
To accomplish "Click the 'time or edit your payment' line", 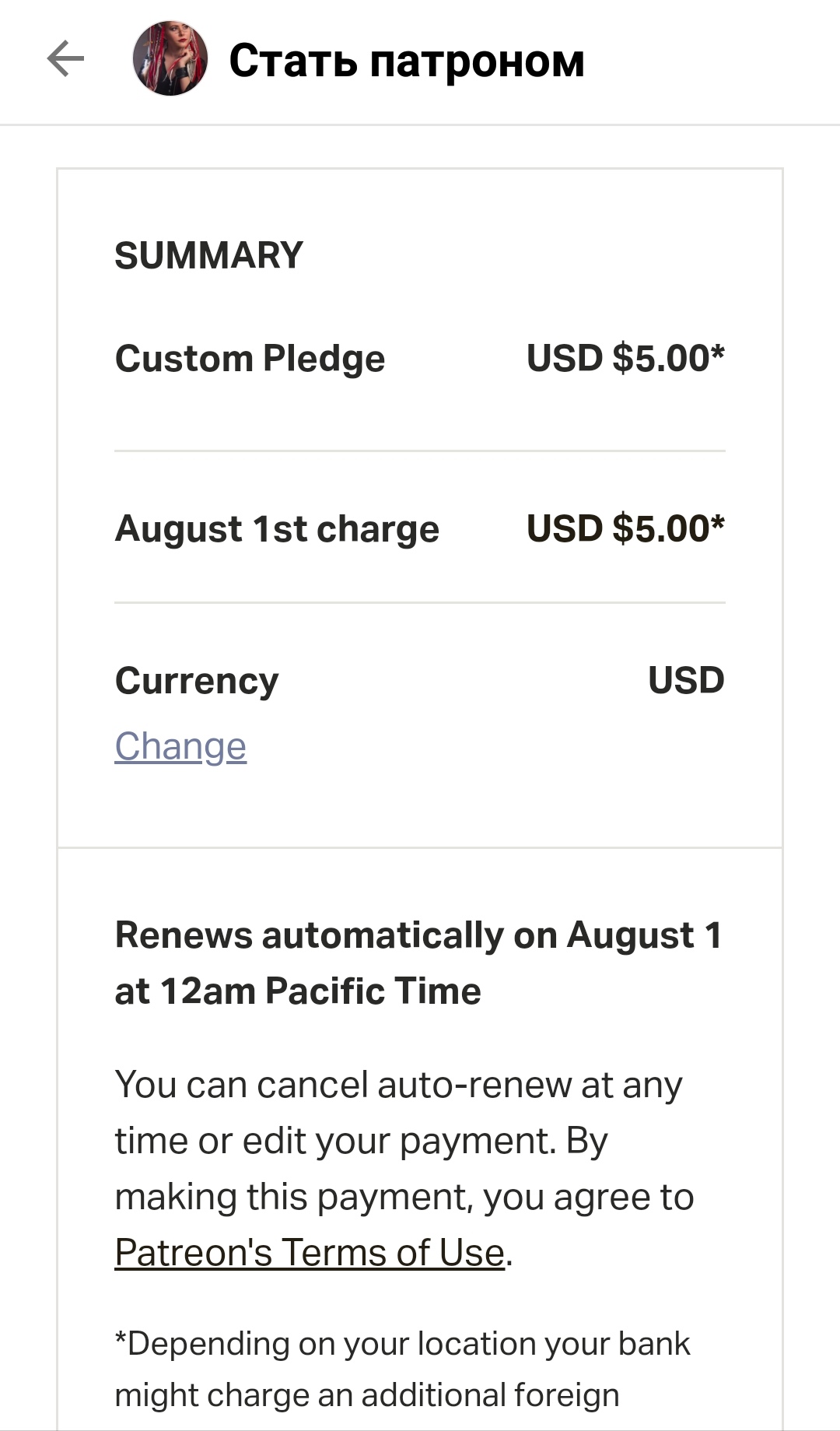I will click(361, 1141).
